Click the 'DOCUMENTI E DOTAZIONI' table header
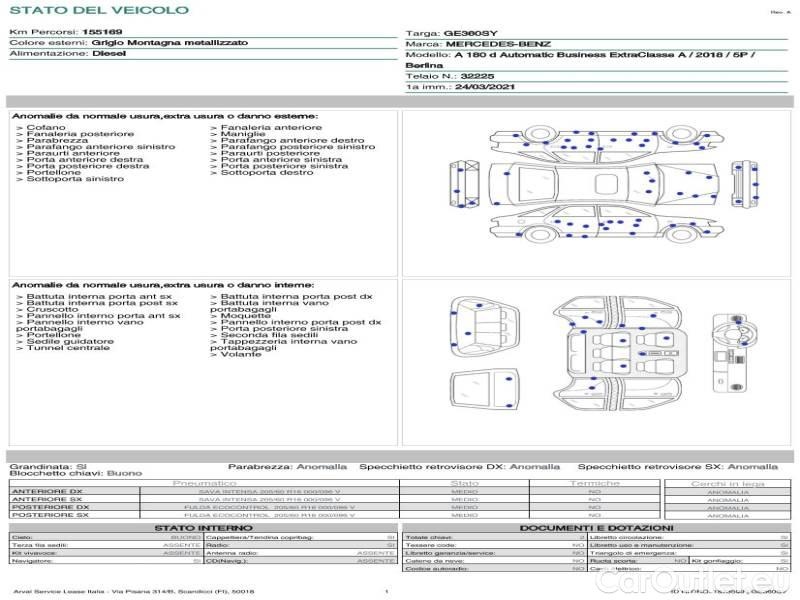 pos(596,528)
